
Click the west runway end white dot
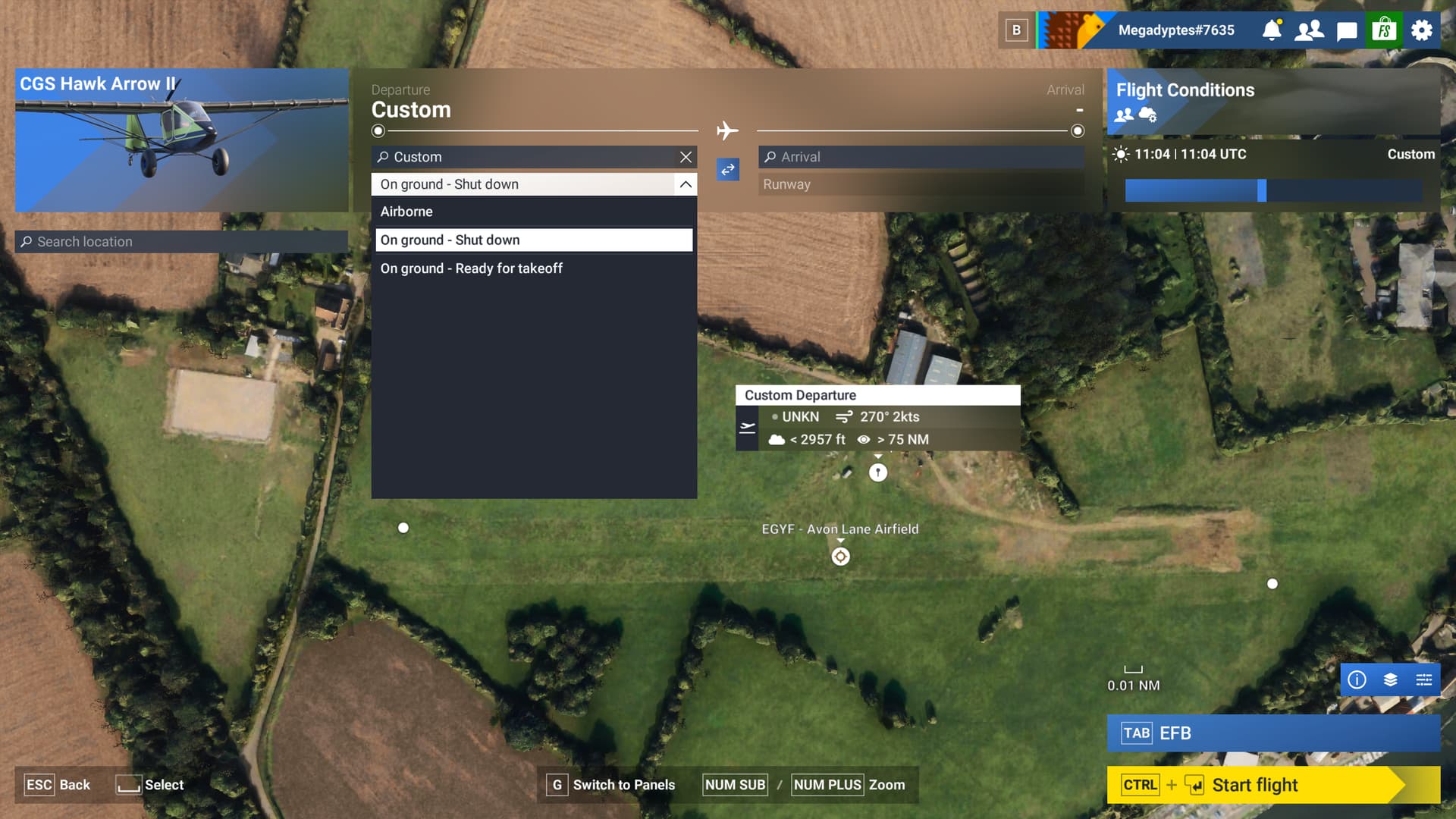point(403,528)
